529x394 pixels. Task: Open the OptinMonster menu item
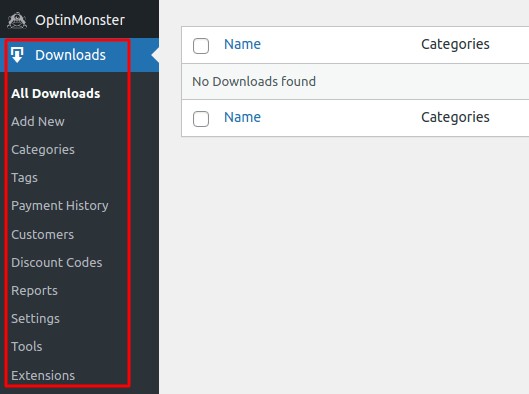80,20
